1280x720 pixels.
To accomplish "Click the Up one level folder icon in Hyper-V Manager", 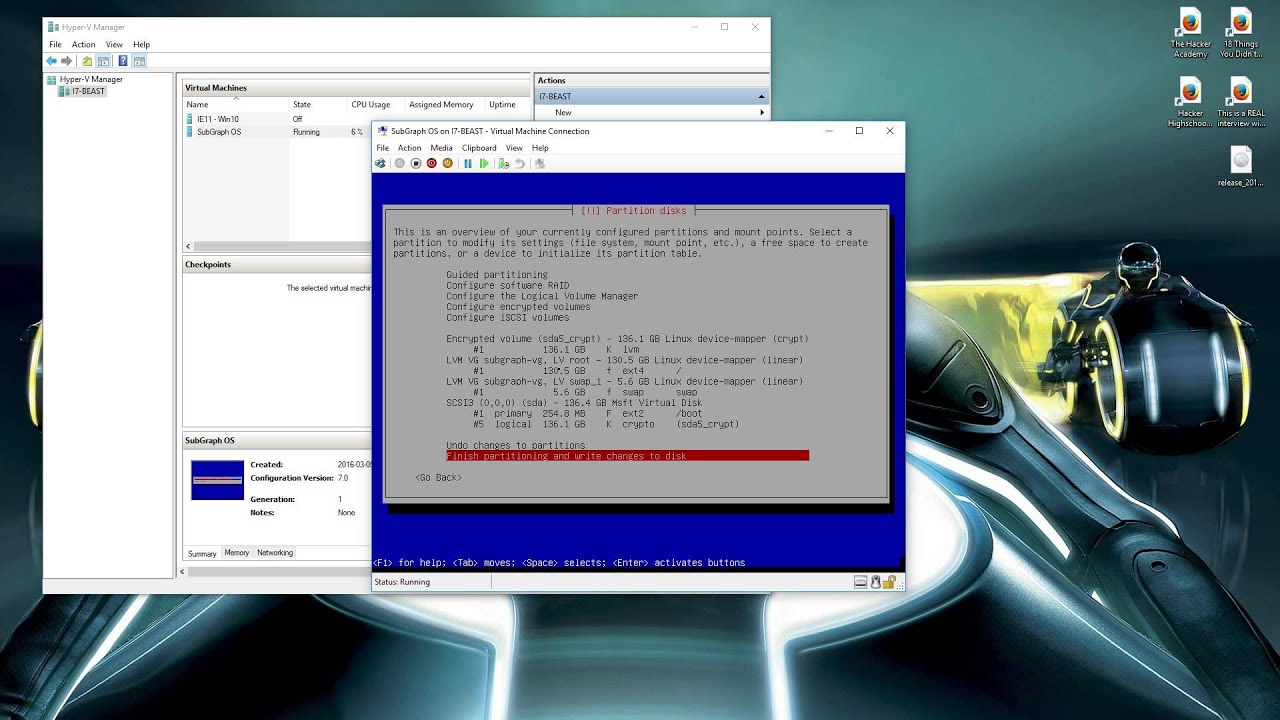I will point(87,61).
